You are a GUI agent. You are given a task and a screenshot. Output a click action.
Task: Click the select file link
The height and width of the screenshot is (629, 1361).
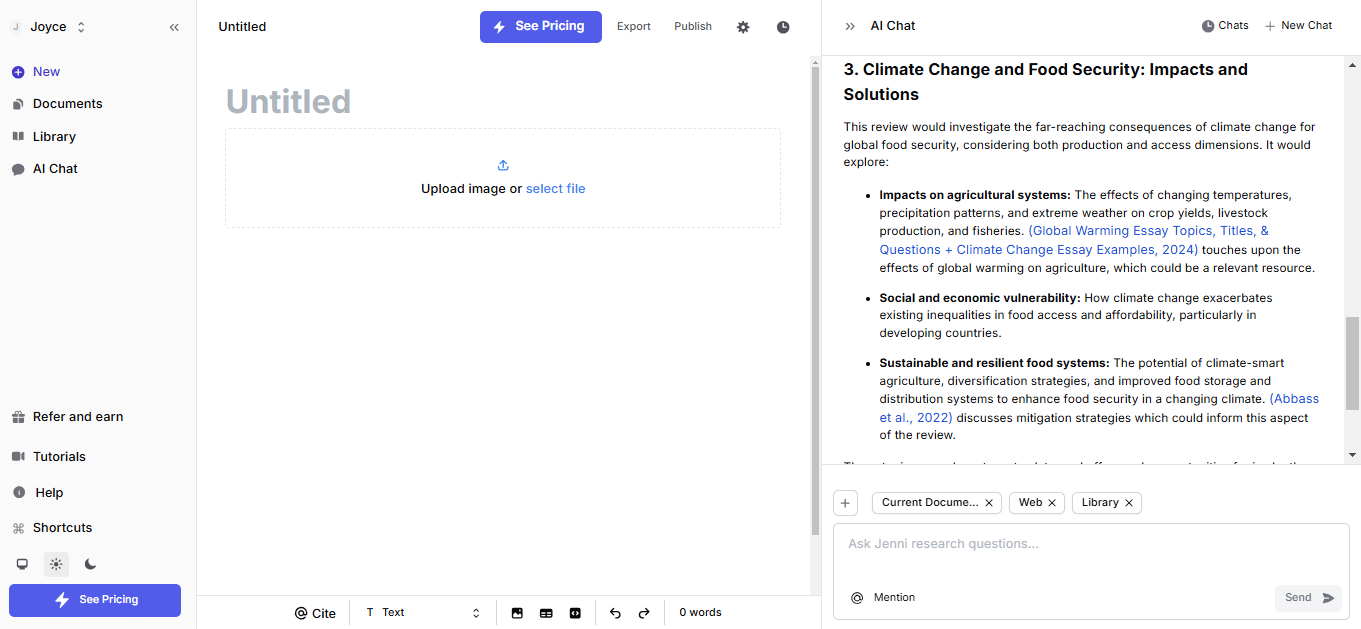click(556, 189)
